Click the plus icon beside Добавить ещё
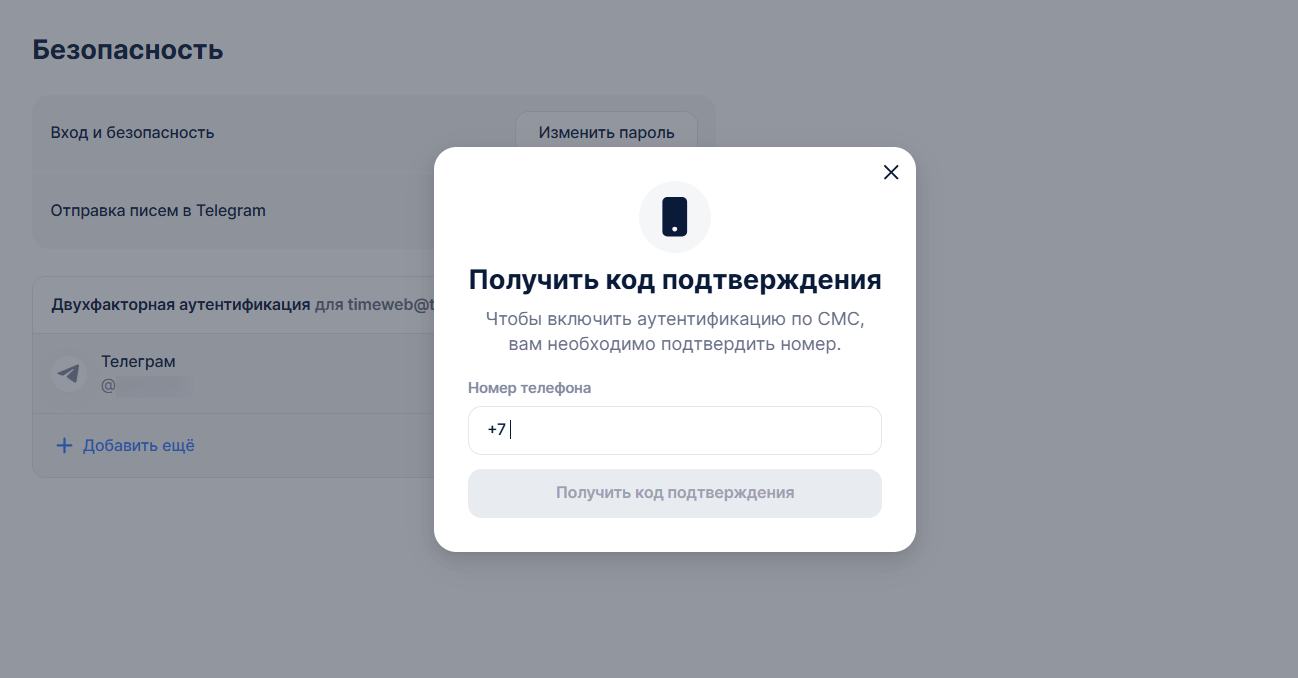Image resolution: width=1298 pixels, height=678 pixels. point(64,446)
